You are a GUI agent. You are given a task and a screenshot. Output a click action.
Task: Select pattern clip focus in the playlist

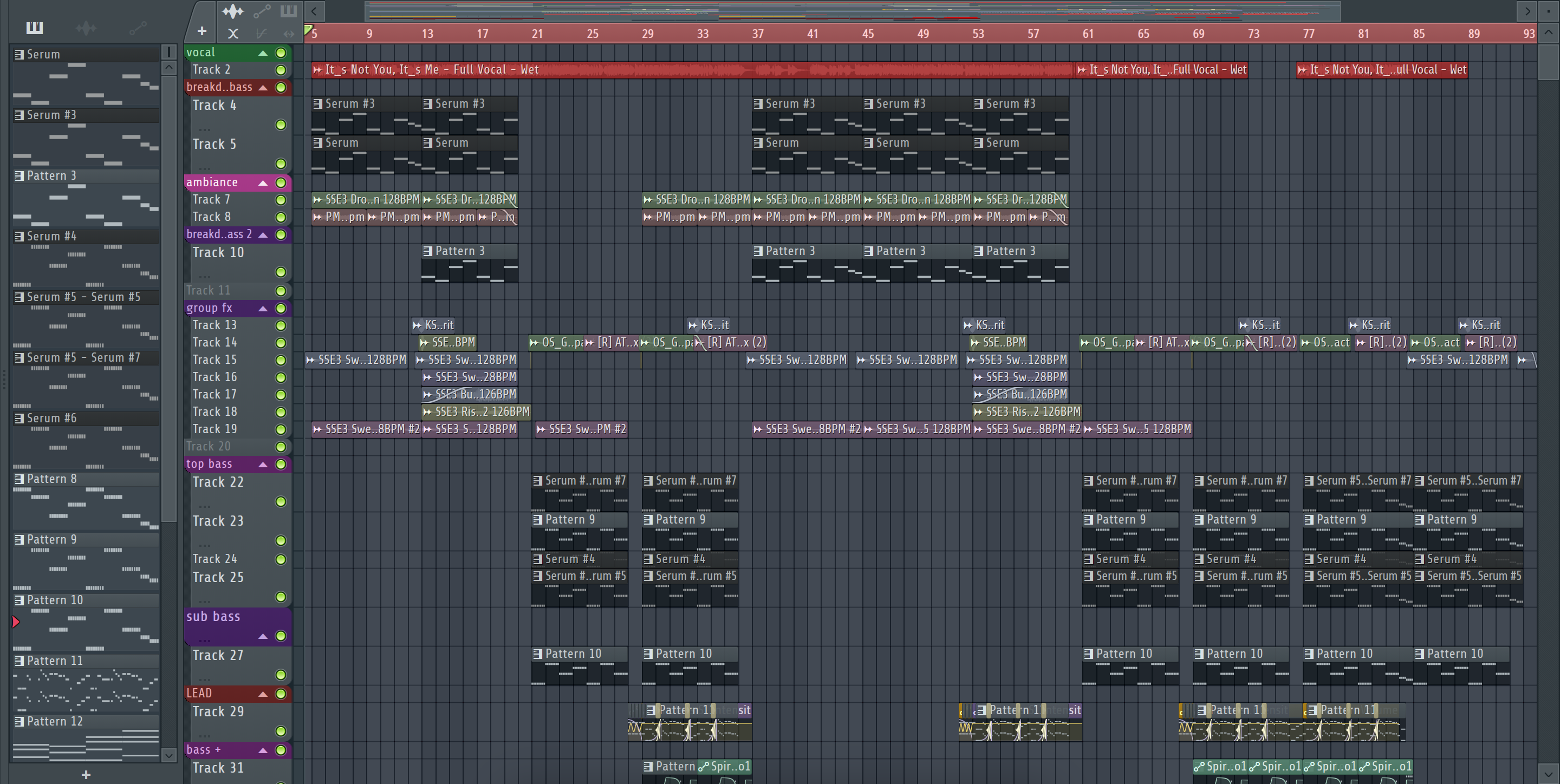click(289, 11)
